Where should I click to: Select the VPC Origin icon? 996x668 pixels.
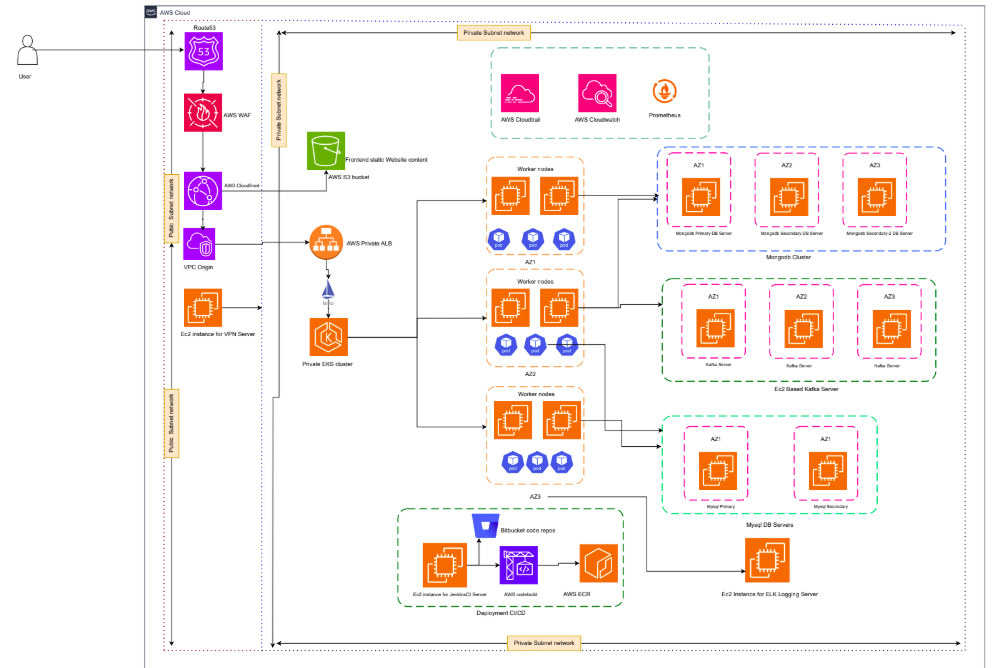click(x=203, y=244)
